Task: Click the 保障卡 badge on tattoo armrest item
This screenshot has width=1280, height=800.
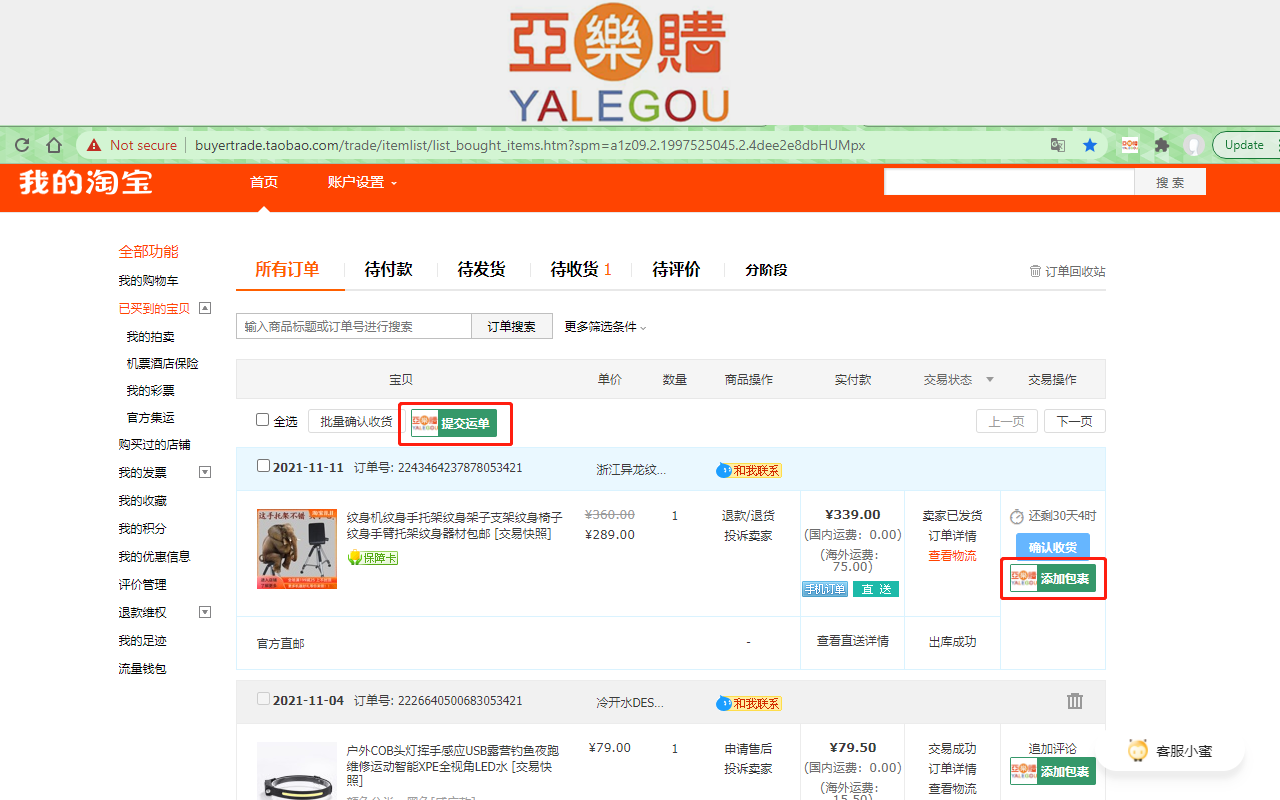Action: [x=372, y=558]
